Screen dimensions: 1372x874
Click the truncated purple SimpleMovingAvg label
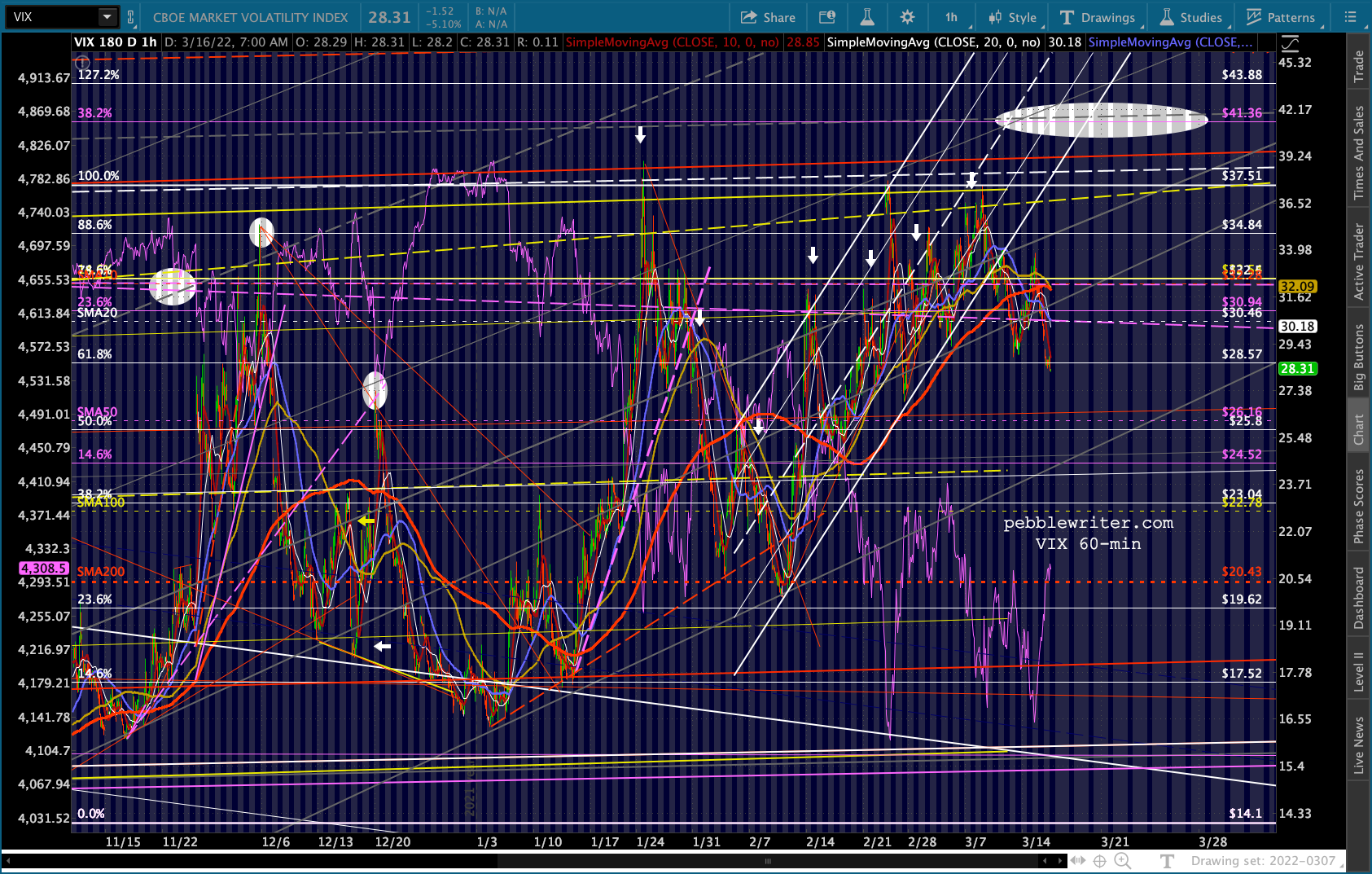[x=1170, y=42]
